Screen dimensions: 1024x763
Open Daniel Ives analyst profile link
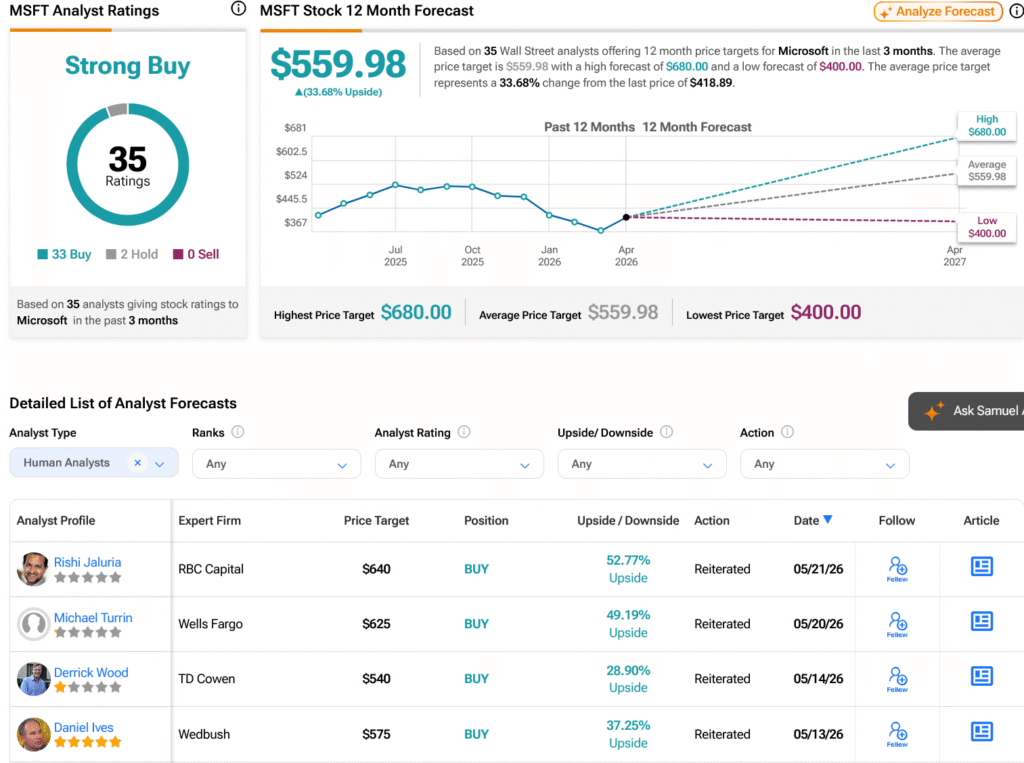tap(84, 727)
